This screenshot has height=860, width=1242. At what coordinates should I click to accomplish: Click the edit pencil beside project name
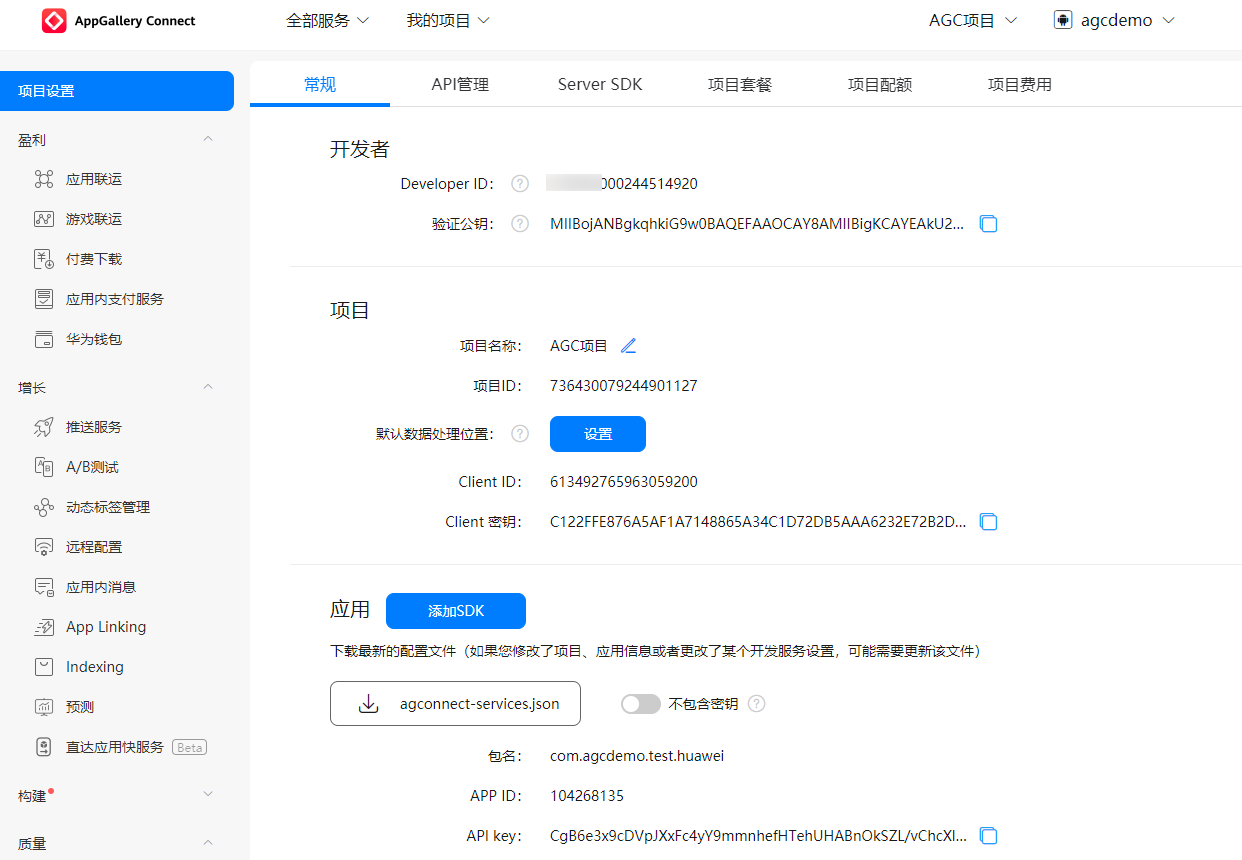tap(628, 346)
